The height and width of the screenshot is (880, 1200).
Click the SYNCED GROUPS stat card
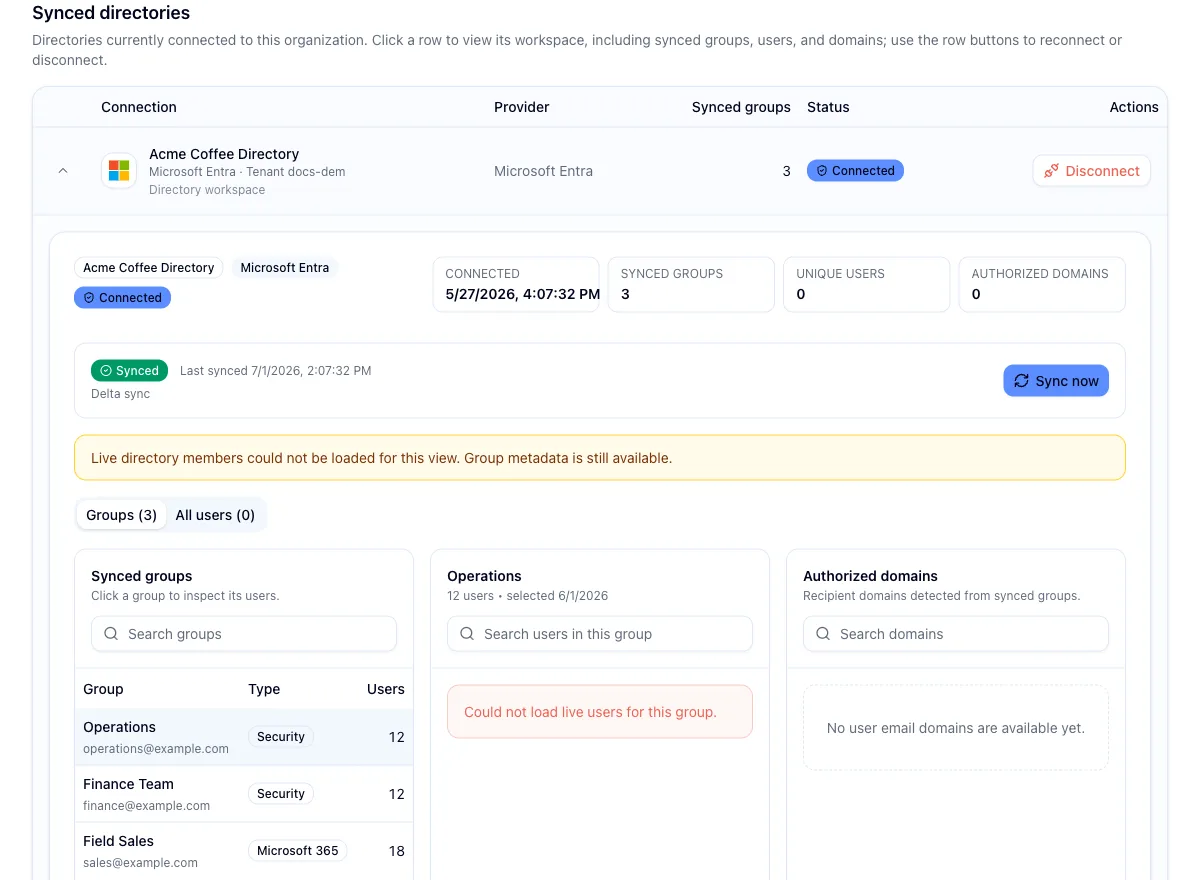pos(691,284)
